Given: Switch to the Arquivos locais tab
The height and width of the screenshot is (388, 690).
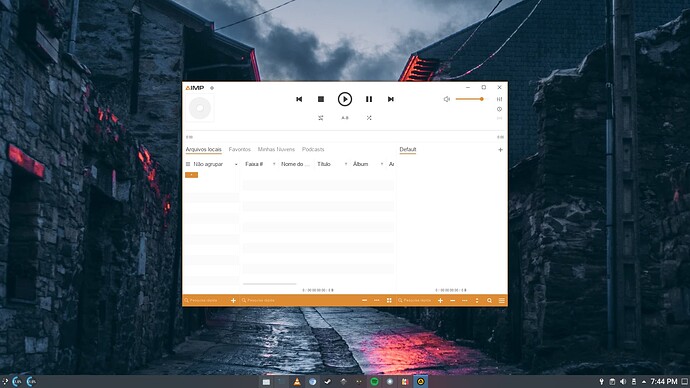Looking at the screenshot, I should click(203, 150).
